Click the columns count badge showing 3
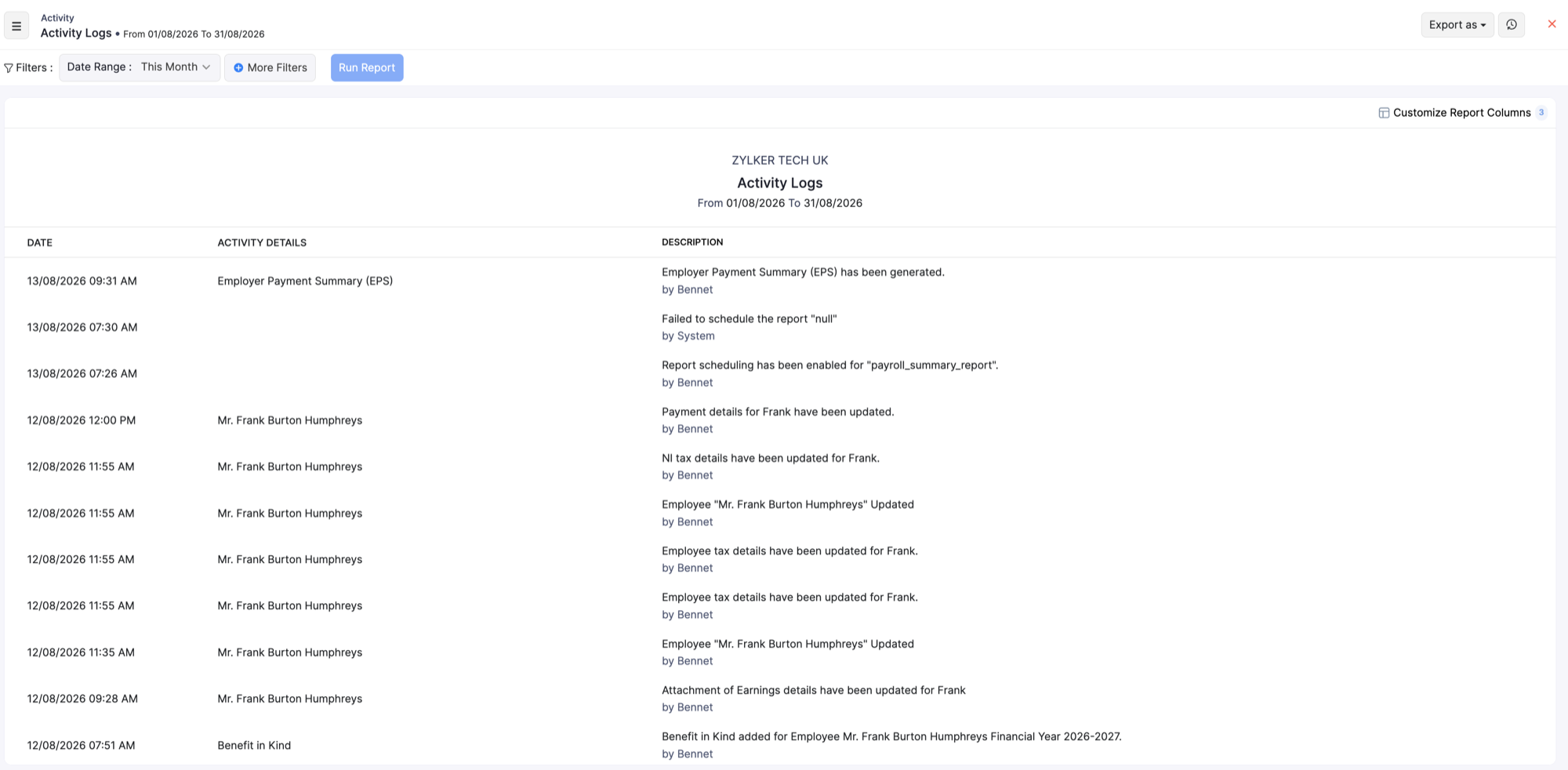 coord(1541,113)
